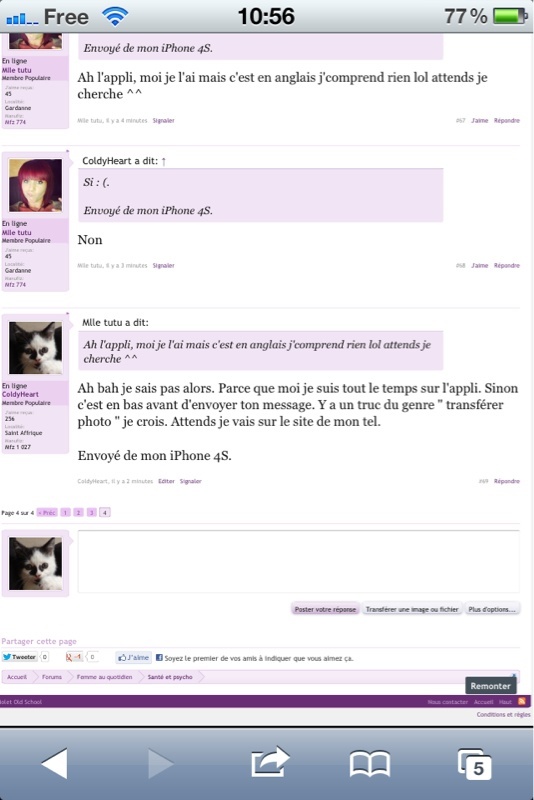Click the RSS feed icon in footer
The height and width of the screenshot is (800, 534).
(x=521, y=702)
